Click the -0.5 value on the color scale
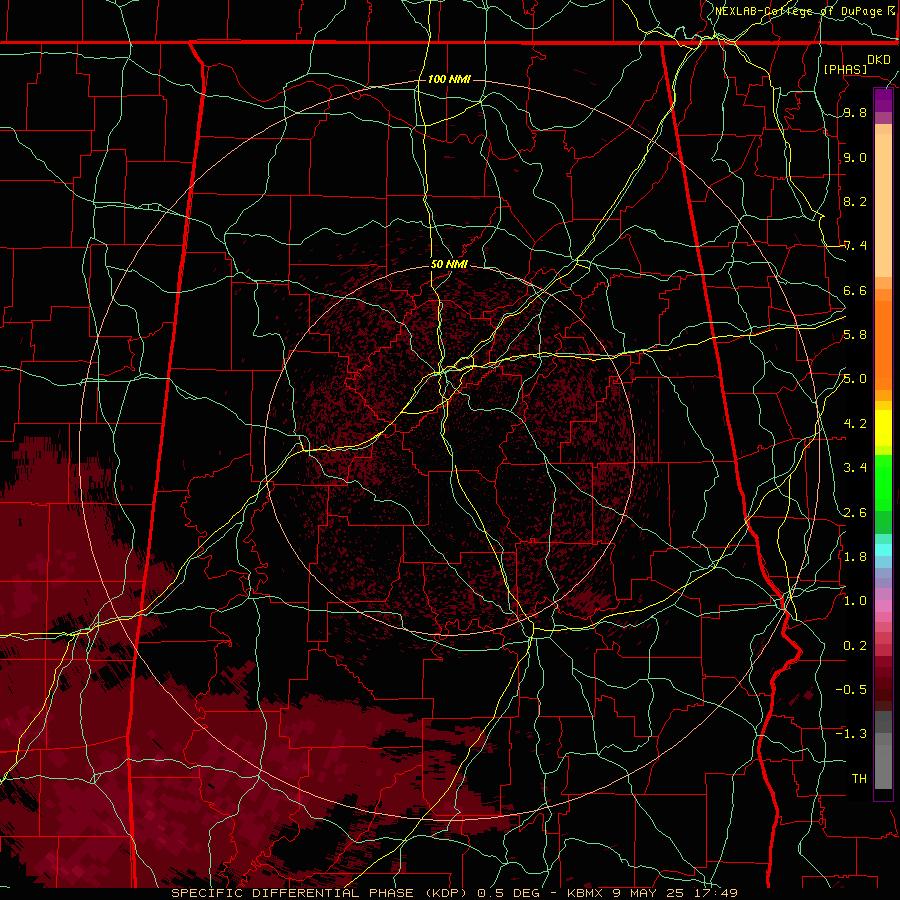900x900 pixels. [x=851, y=690]
